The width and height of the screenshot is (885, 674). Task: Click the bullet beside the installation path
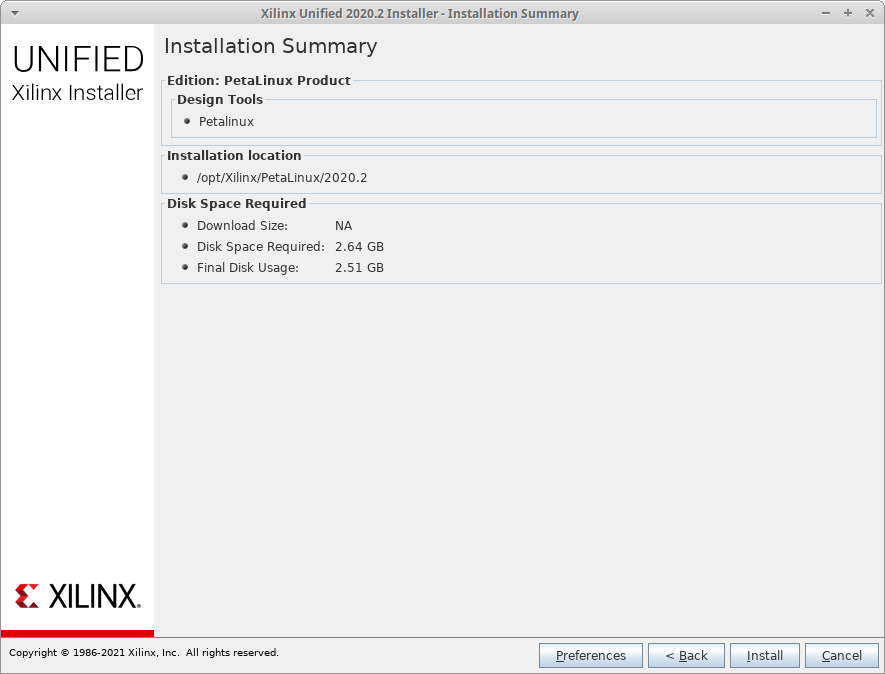tap(186, 177)
